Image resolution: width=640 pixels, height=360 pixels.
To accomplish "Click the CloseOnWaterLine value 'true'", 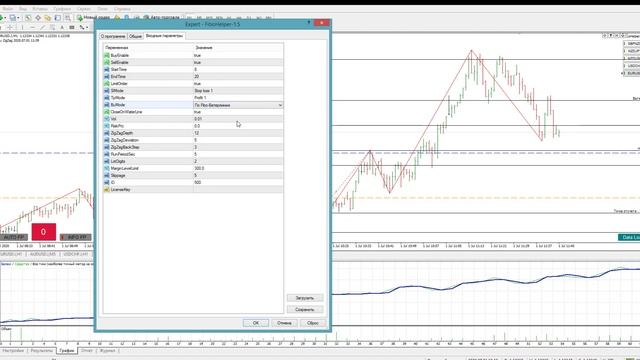I will pyautogui.click(x=198, y=112).
